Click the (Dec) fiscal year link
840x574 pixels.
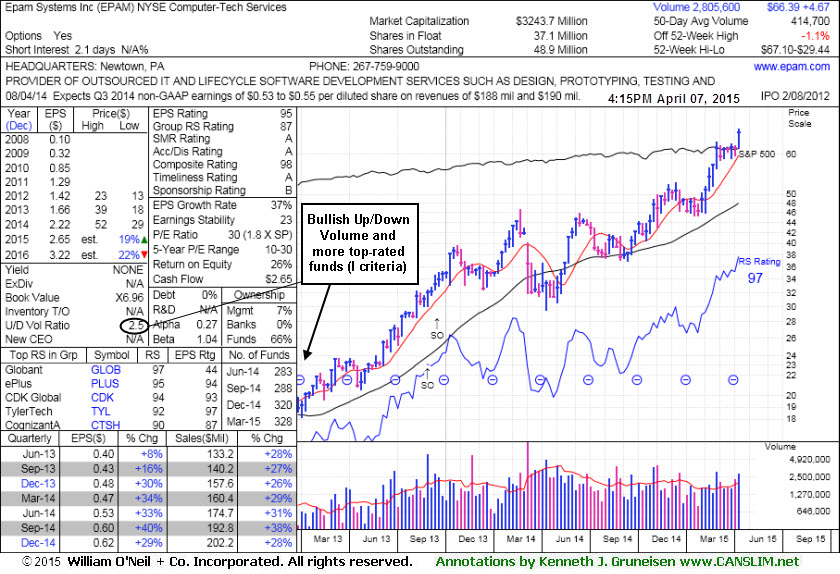(19, 126)
